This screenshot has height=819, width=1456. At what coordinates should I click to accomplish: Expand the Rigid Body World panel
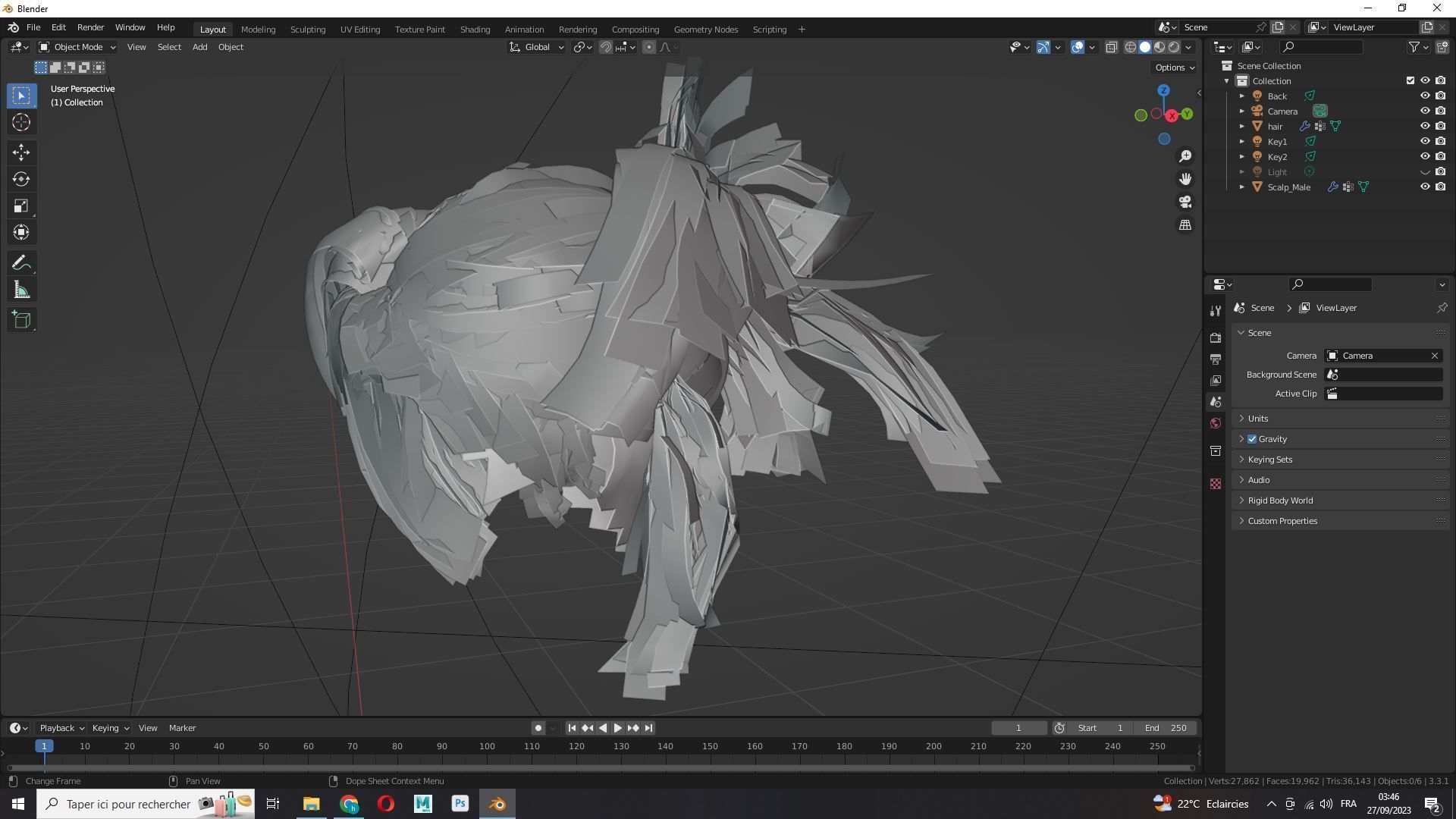coord(1280,500)
